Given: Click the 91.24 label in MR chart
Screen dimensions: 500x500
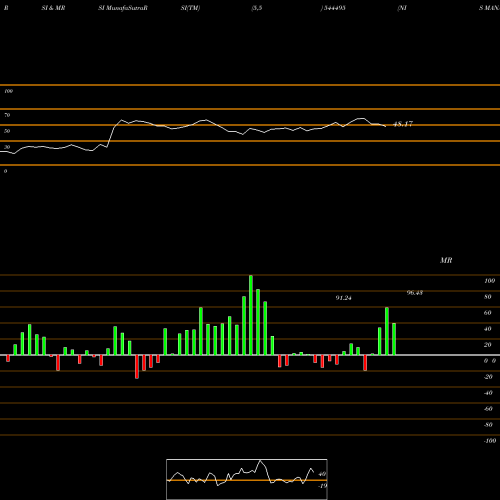Looking at the screenshot, I should [343, 298].
